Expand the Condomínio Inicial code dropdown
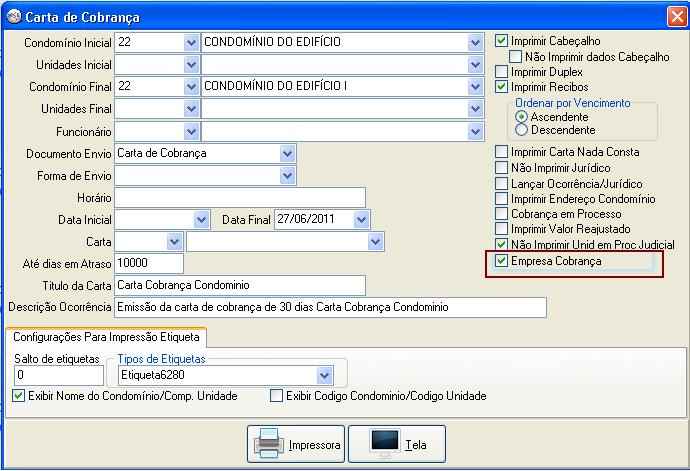The height and width of the screenshot is (471, 690). tap(191, 43)
